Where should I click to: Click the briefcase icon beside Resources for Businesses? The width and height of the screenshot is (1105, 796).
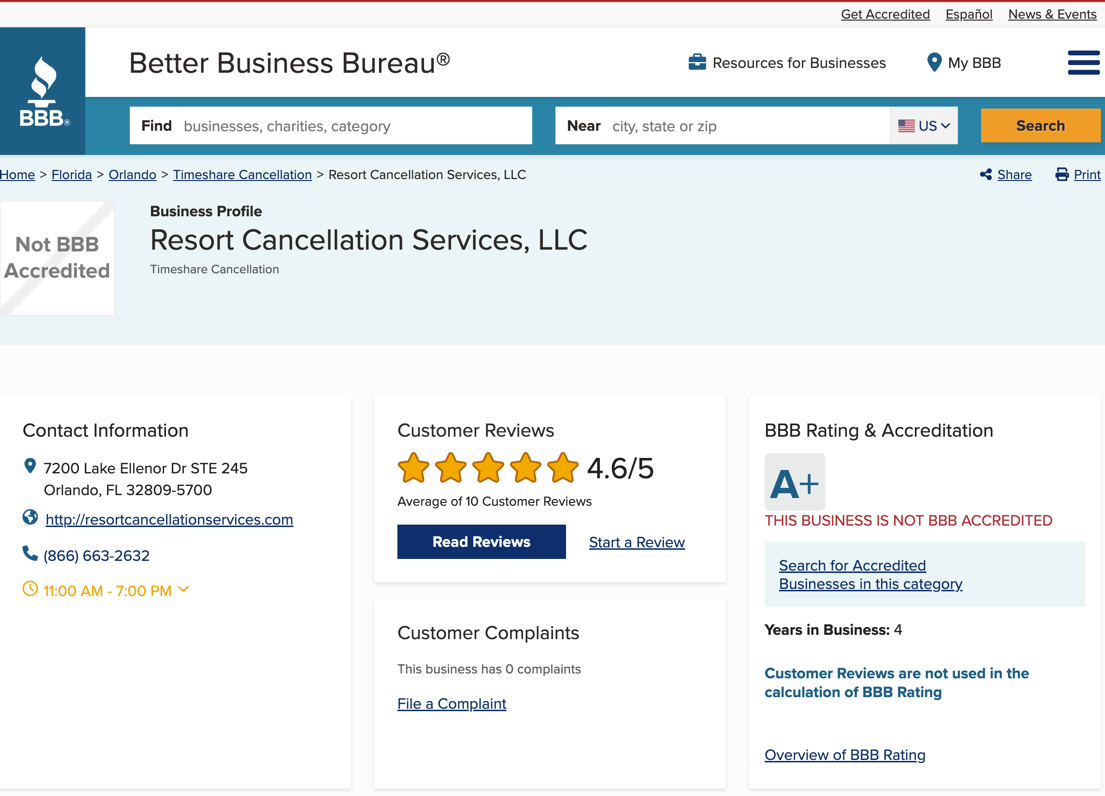coord(697,62)
